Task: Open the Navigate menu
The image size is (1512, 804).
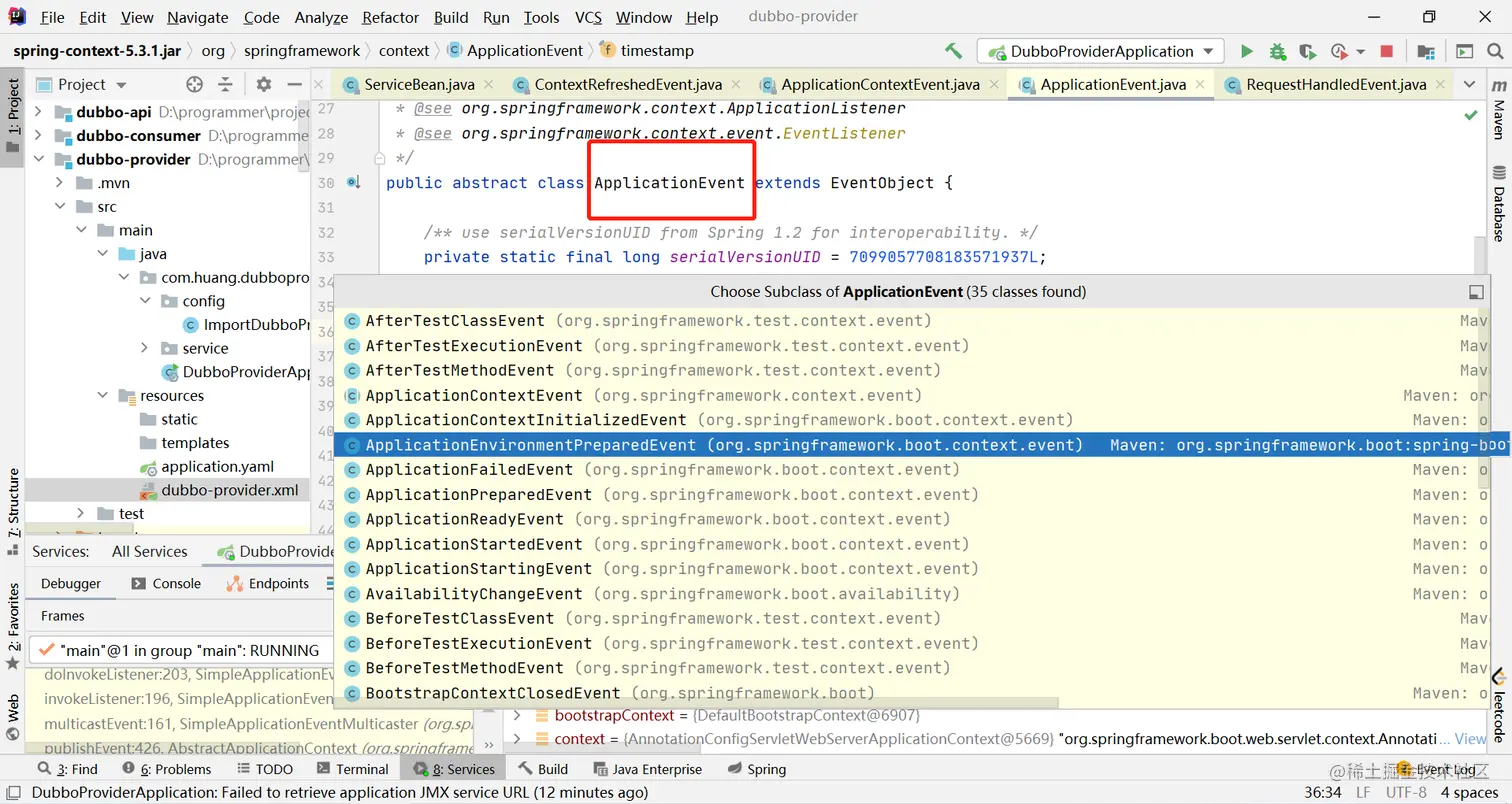Action: tap(197, 17)
